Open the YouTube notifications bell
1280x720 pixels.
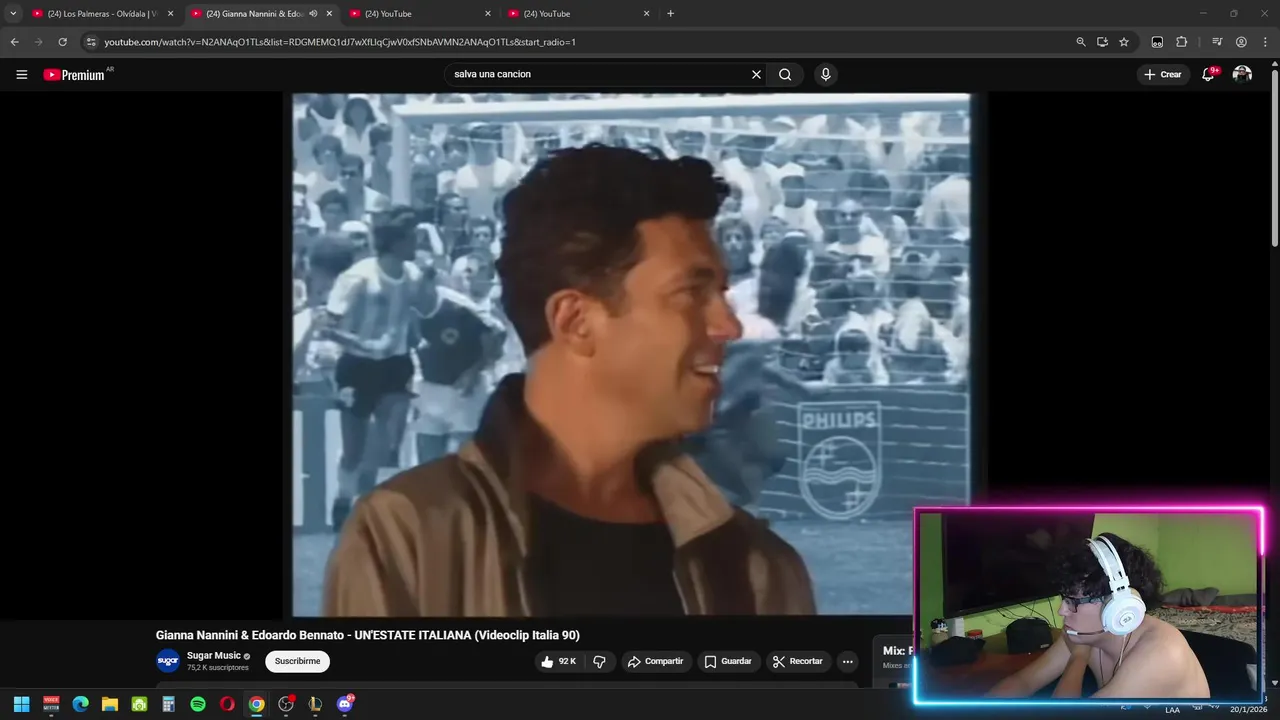click(1208, 74)
